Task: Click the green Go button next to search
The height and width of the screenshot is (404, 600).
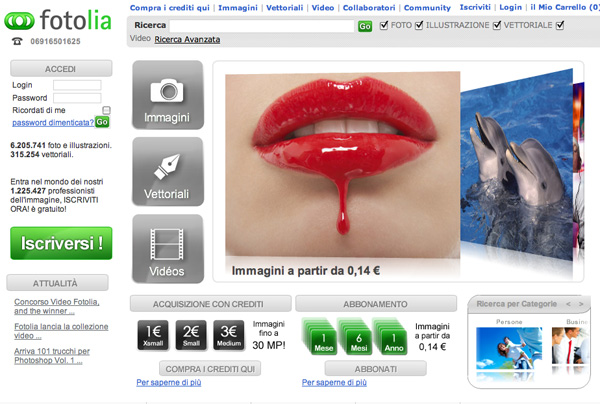Action: (x=365, y=26)
